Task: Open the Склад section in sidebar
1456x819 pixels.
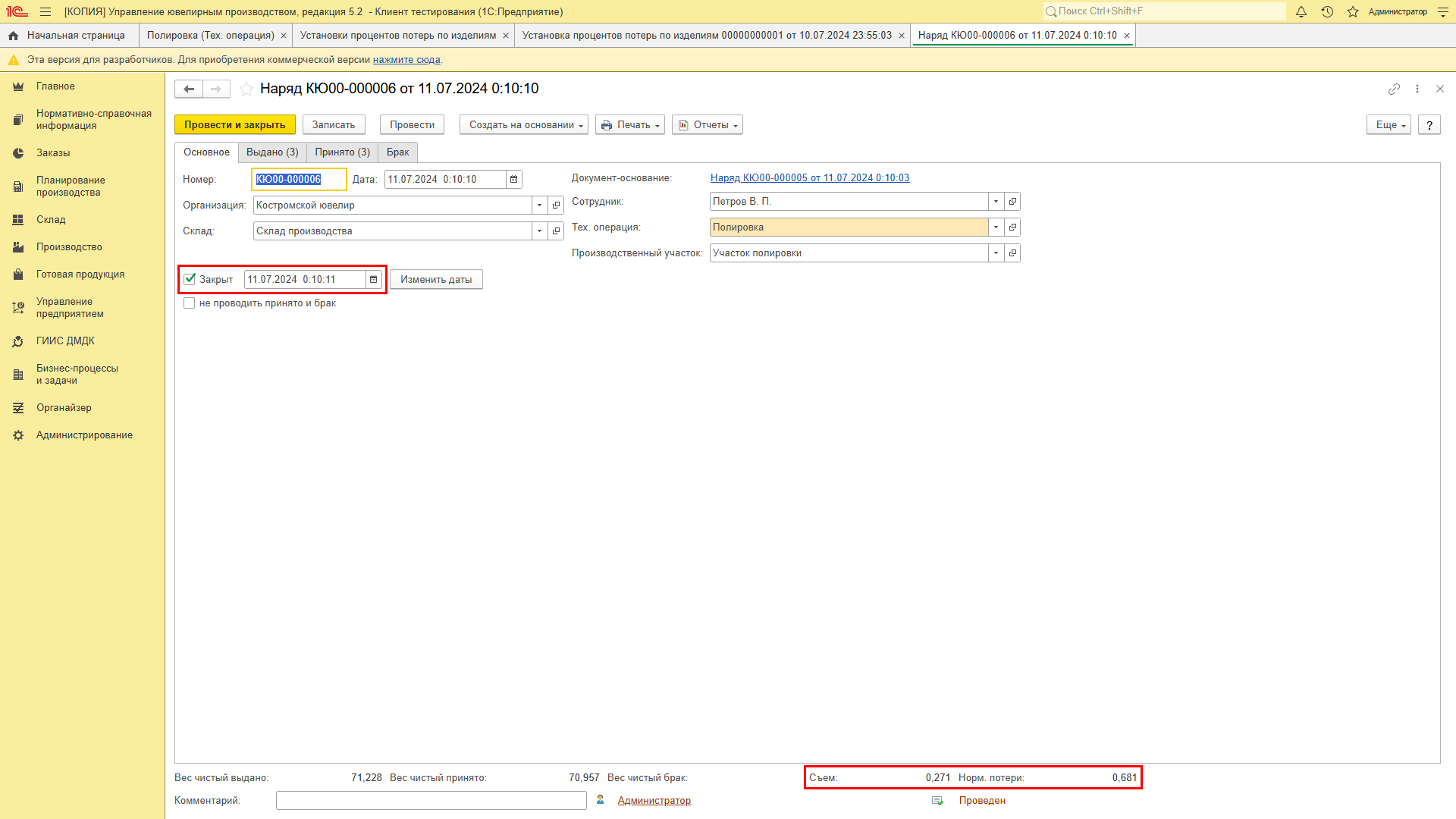Action: pos(51,220)
